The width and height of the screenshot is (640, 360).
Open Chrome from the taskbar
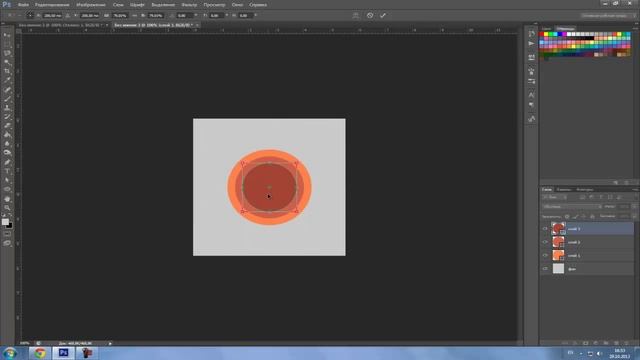[40, 353]
